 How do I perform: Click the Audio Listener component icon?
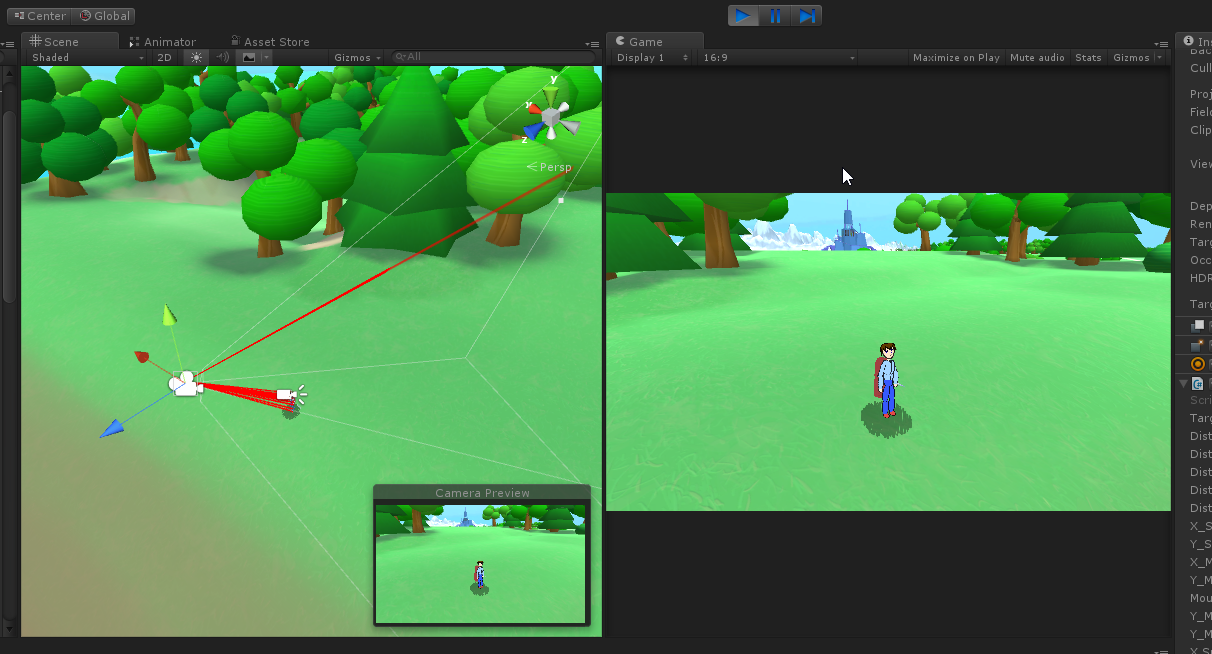click(1198, 364)
